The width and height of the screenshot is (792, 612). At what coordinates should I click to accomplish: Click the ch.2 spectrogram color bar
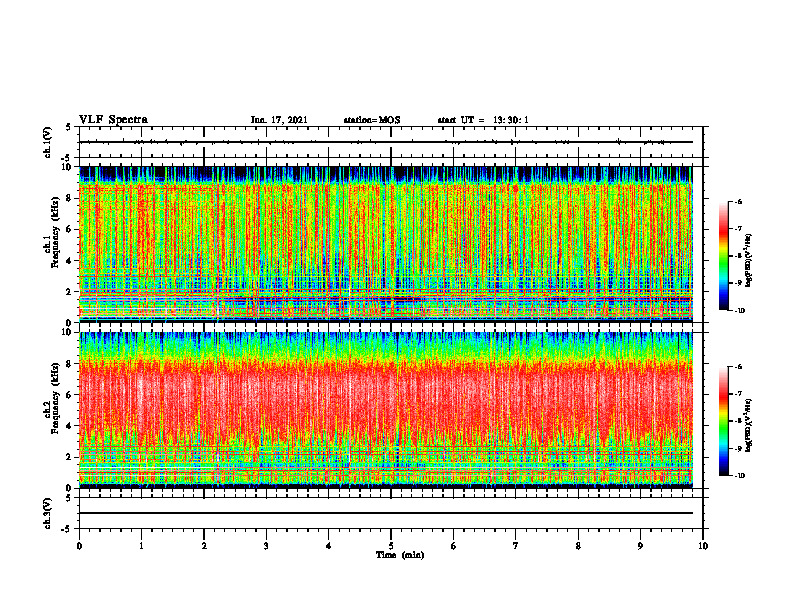[x=723, y=421]
